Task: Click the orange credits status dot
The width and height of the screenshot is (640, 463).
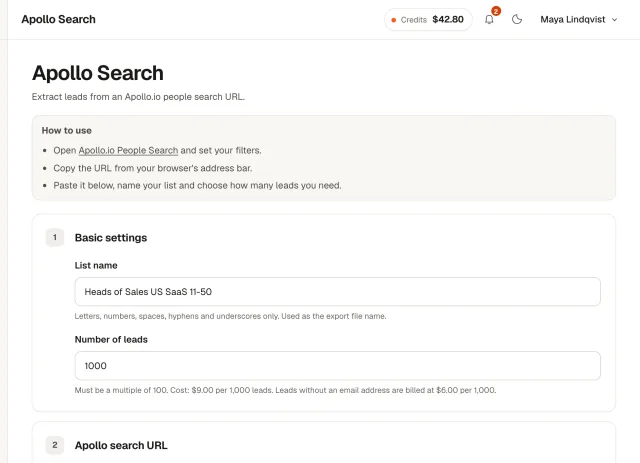Action: tap(393, 20)
